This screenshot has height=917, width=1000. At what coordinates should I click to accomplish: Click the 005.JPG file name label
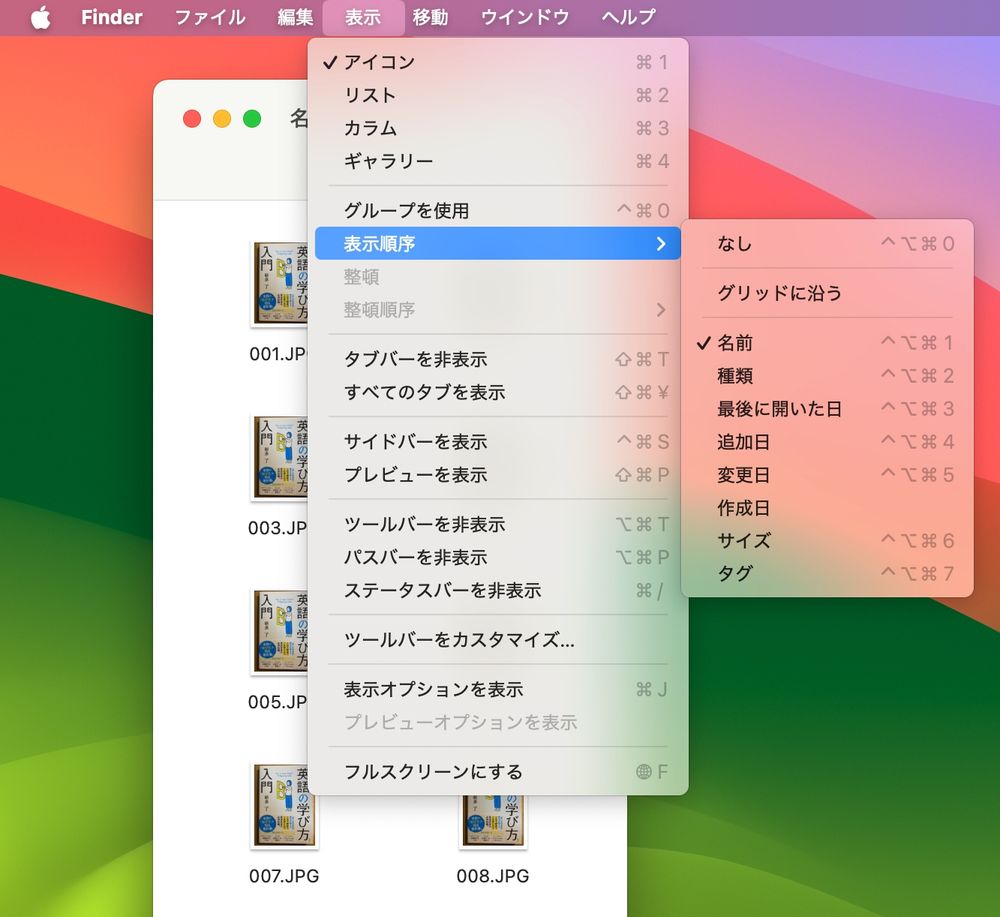pyautogui.click(x=277, y=702)
